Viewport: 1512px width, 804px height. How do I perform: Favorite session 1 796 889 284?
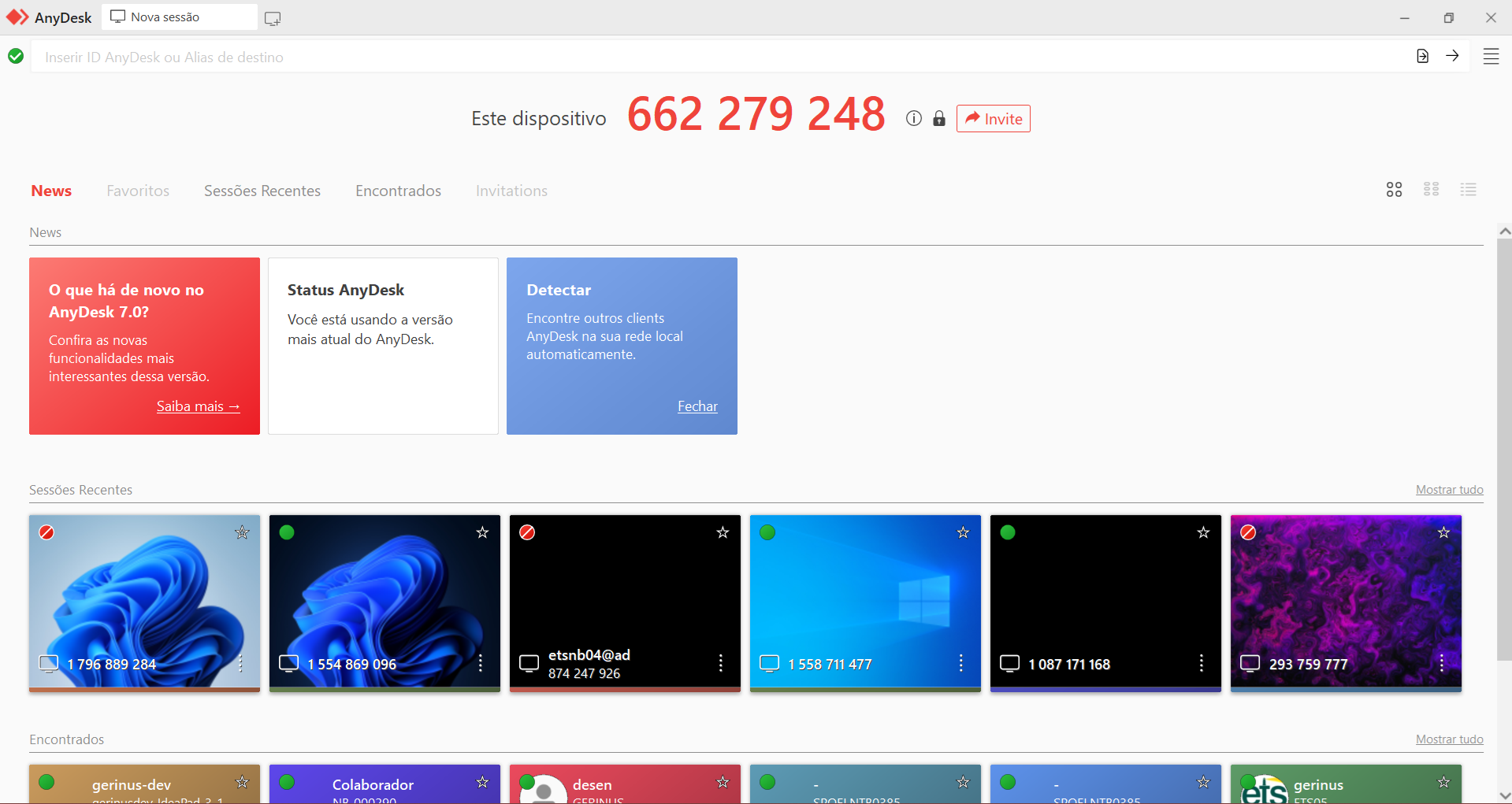(x=242, y=532)
